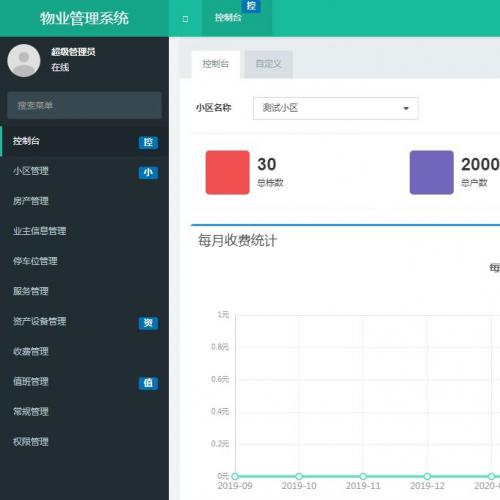Open 资产设备管理 menu item
This screenshot has height=500, width=500.
[x=84, y=321]
